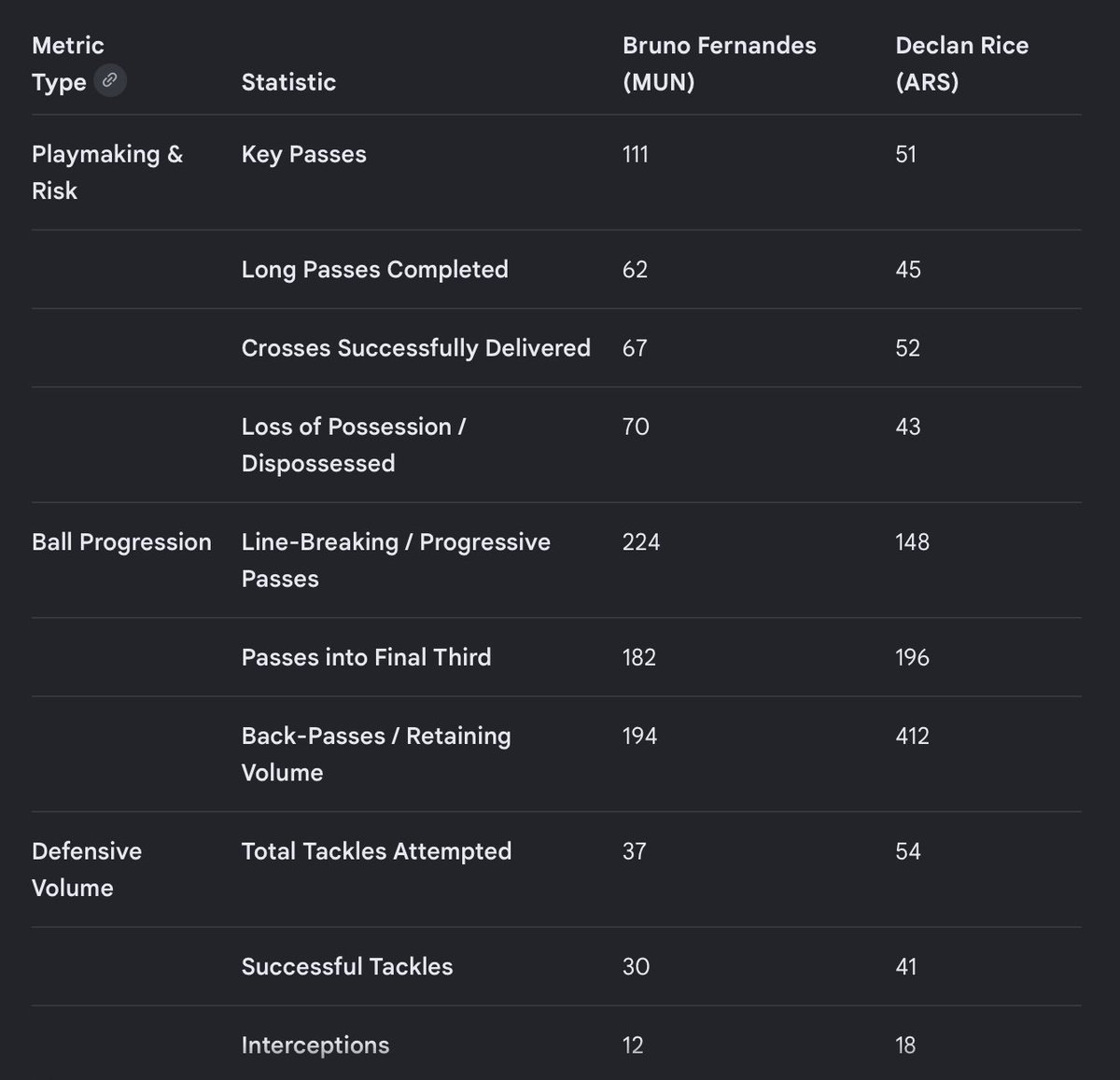Image resolution: width=1120 pixels, height=1080 pixels.
Task: Click the Long Passes Completed label
Action: [374, 270]
